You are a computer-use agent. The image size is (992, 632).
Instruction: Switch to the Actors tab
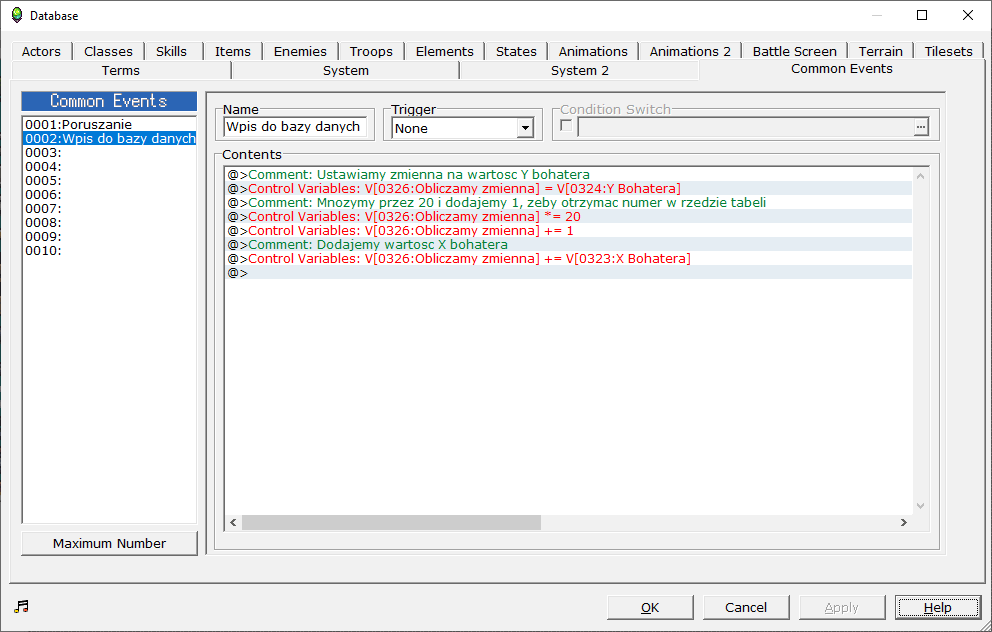click(41, 51)
